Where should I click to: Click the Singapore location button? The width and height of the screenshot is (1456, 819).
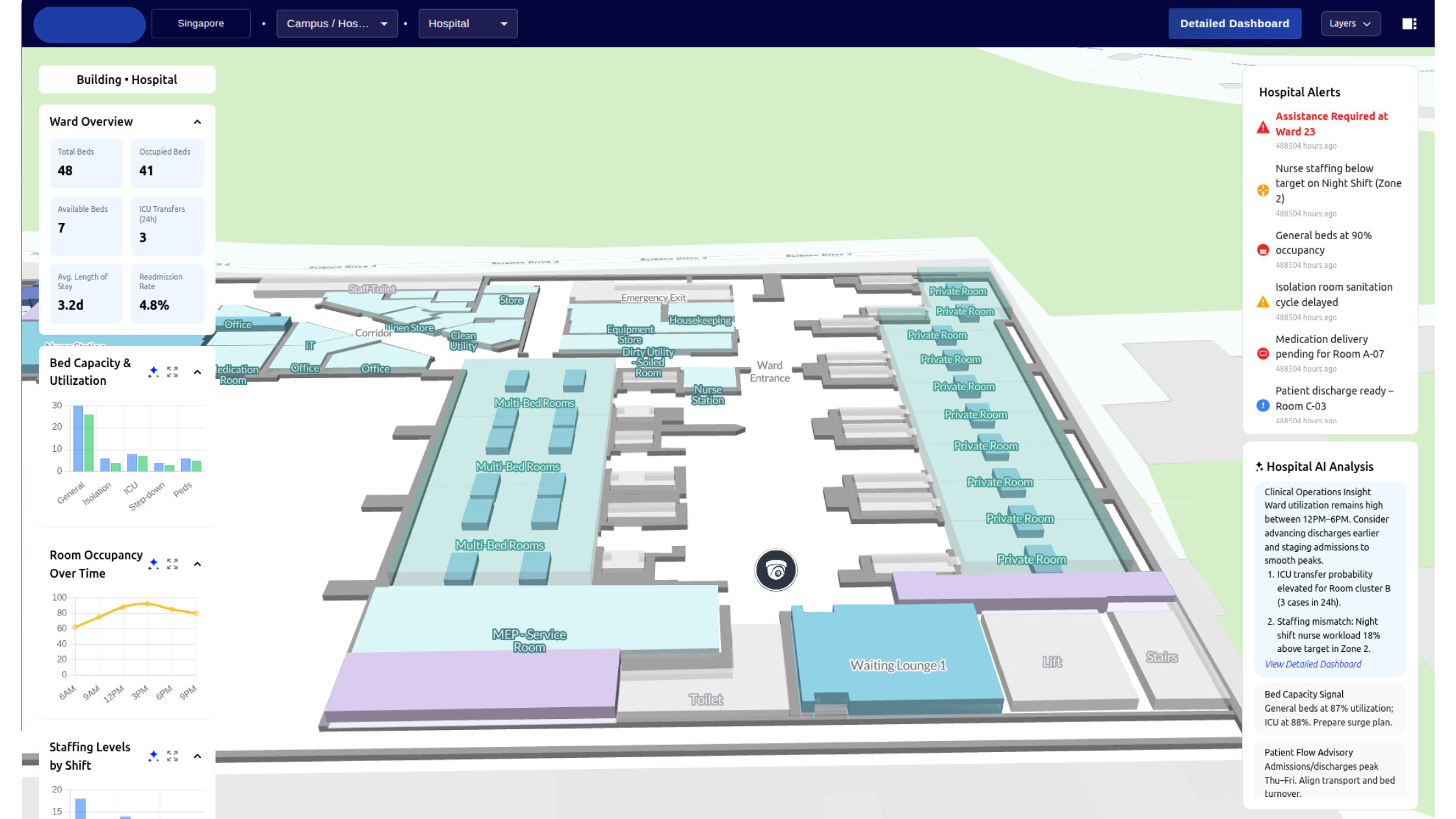click(201, 23)
